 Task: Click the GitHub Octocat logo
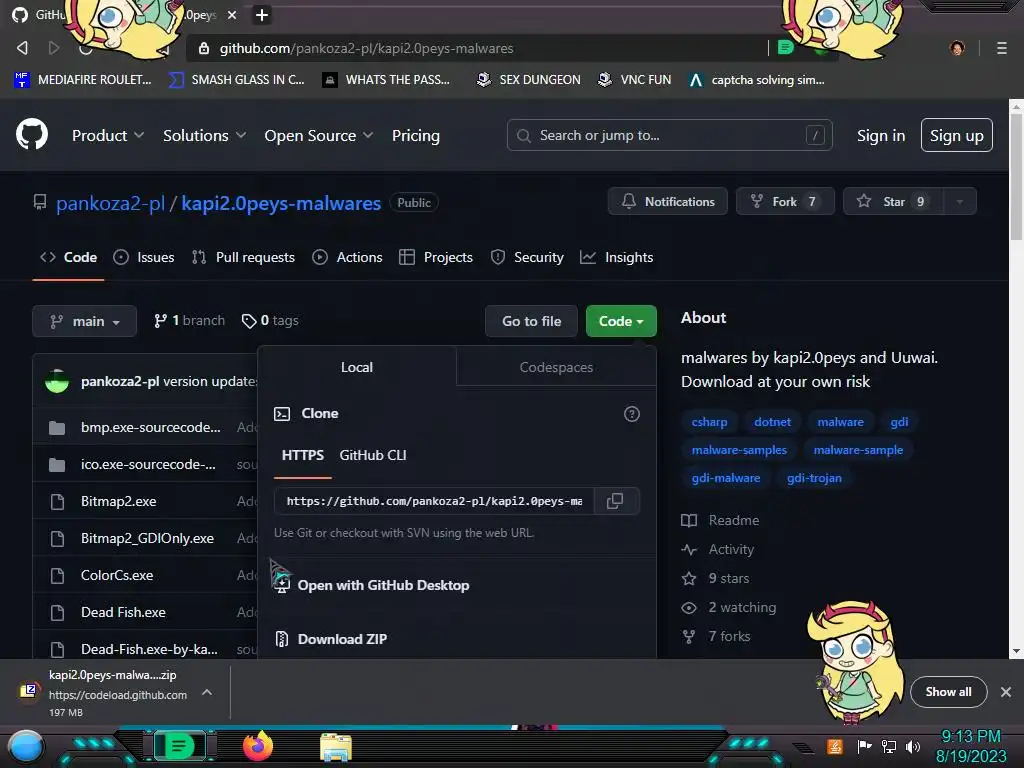tap(32, 135)
